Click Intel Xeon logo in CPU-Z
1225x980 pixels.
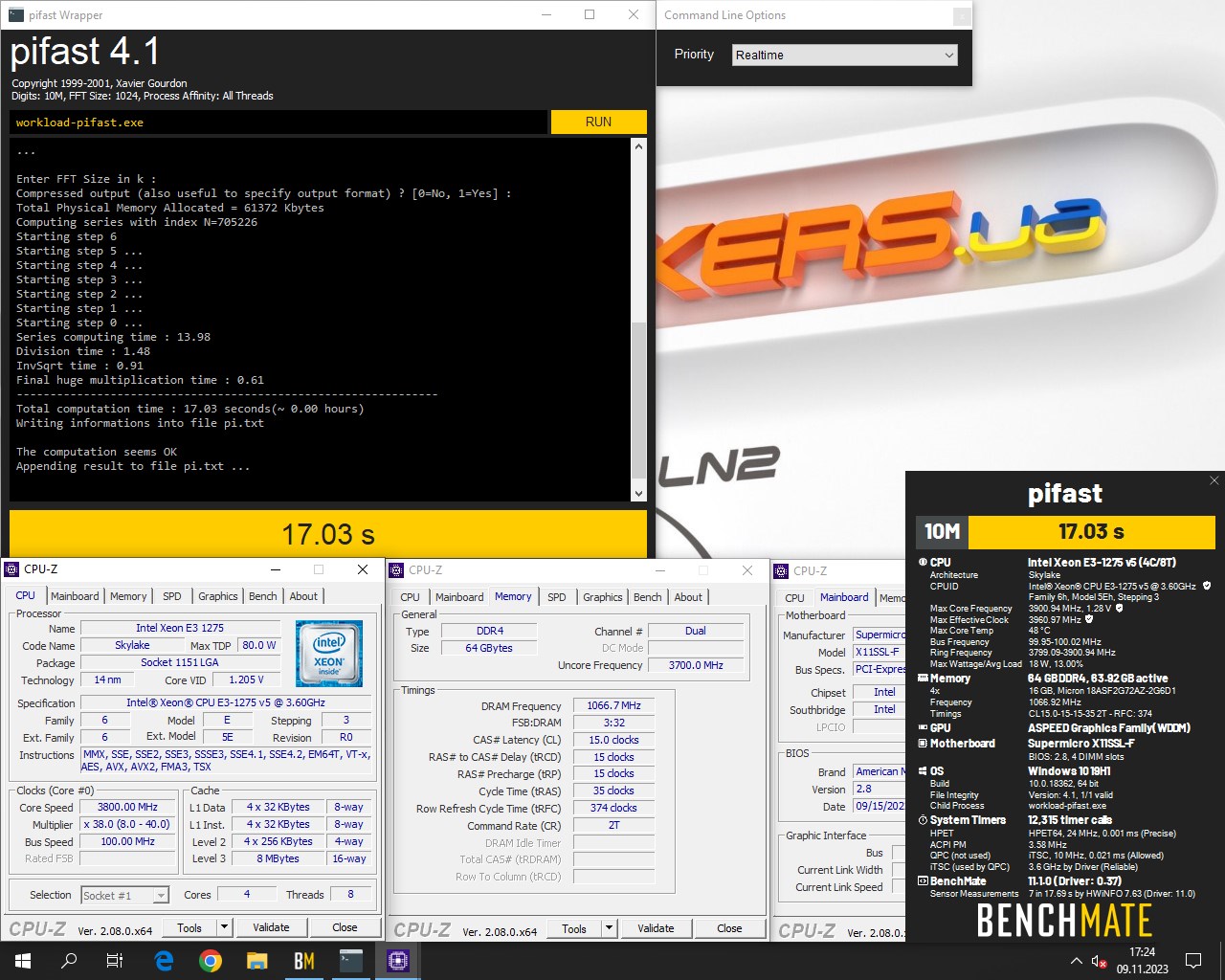point(329,654)
